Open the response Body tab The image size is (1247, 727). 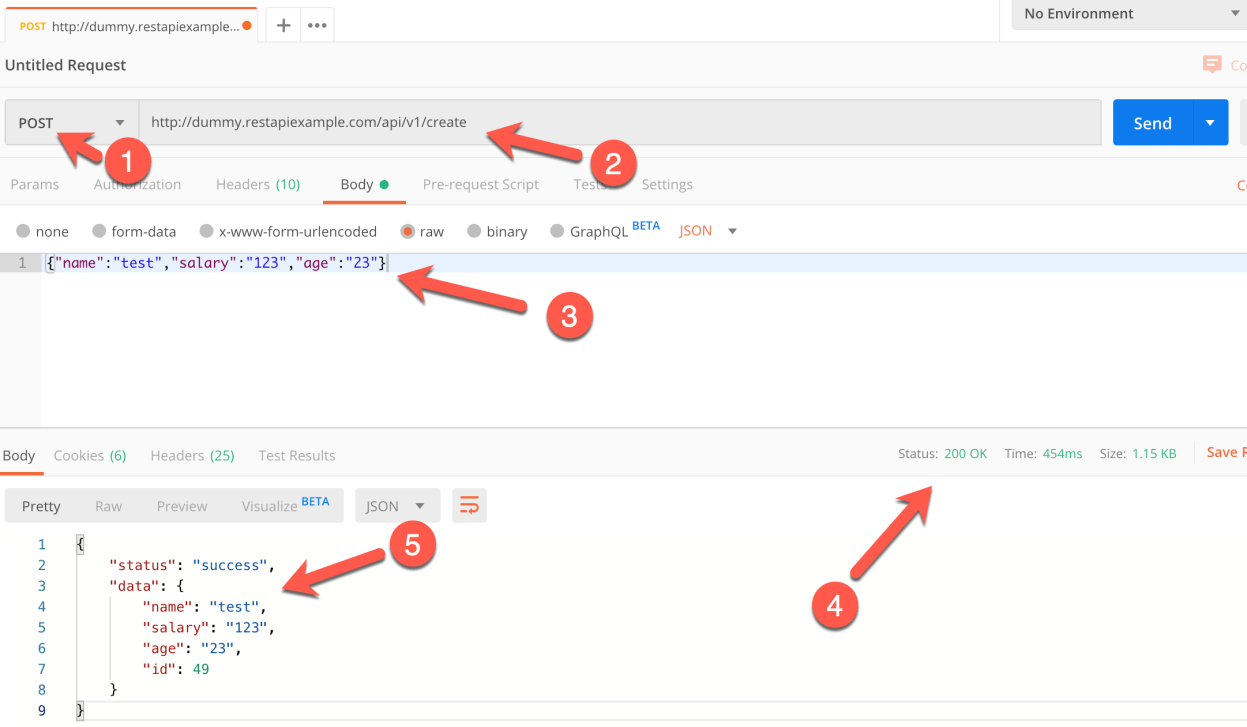[x=19, y=455]
